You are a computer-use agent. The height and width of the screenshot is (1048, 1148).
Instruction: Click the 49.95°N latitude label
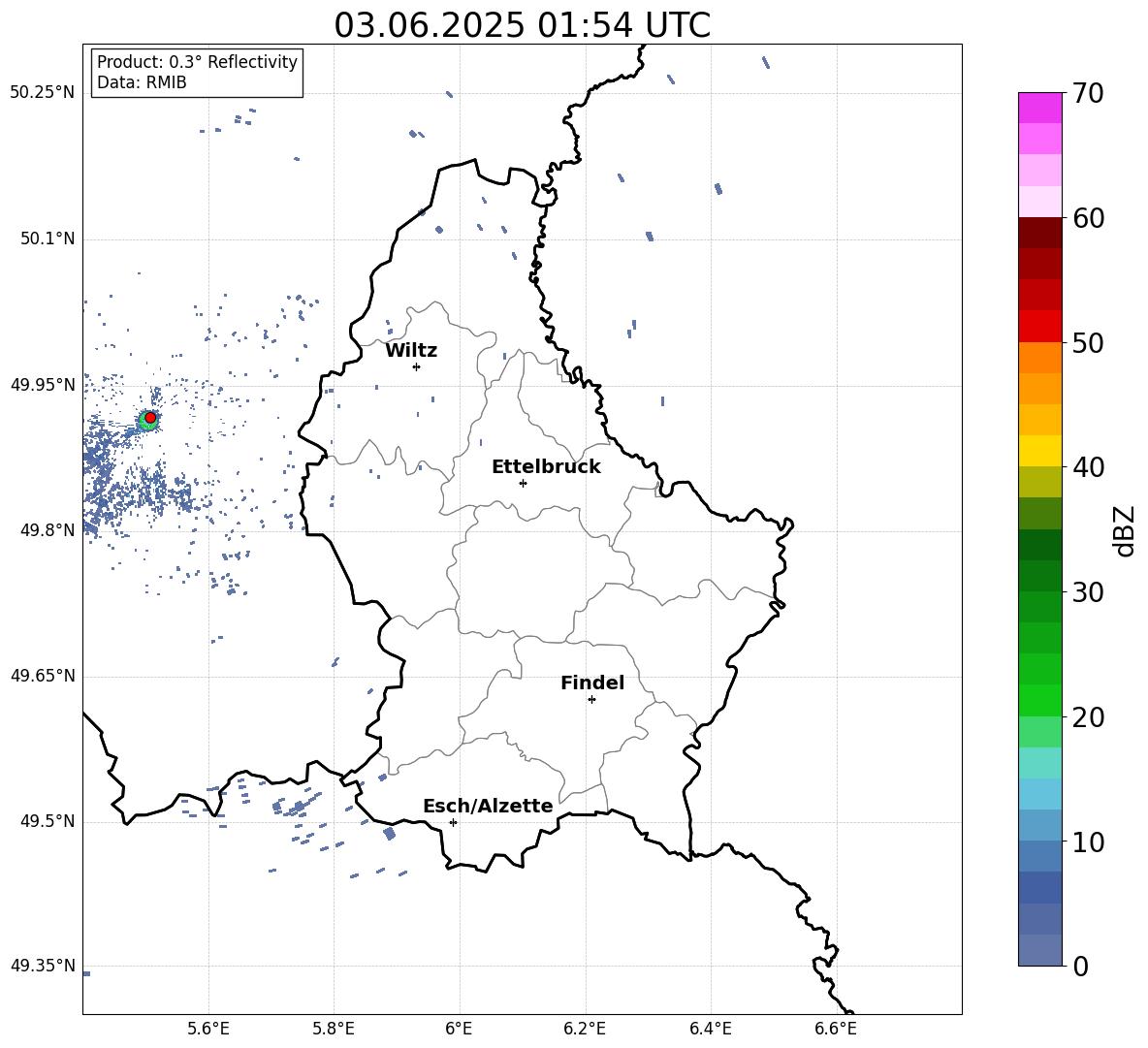(43, 385)
